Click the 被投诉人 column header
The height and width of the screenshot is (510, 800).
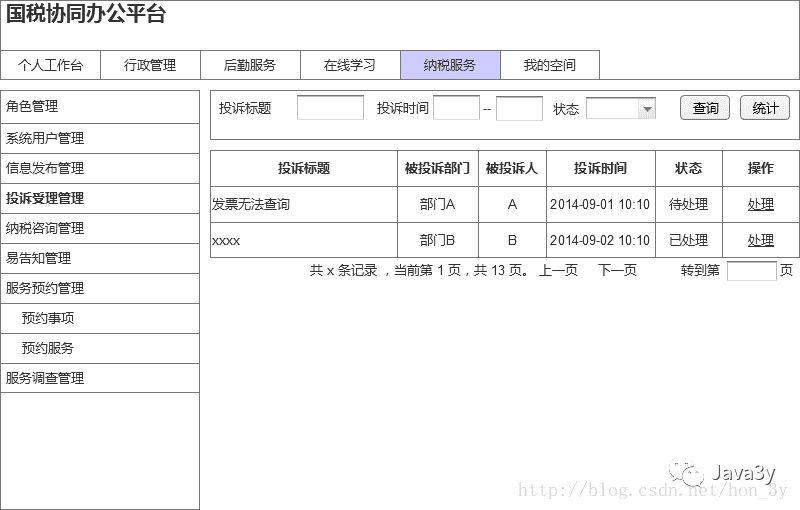point(512,168)
